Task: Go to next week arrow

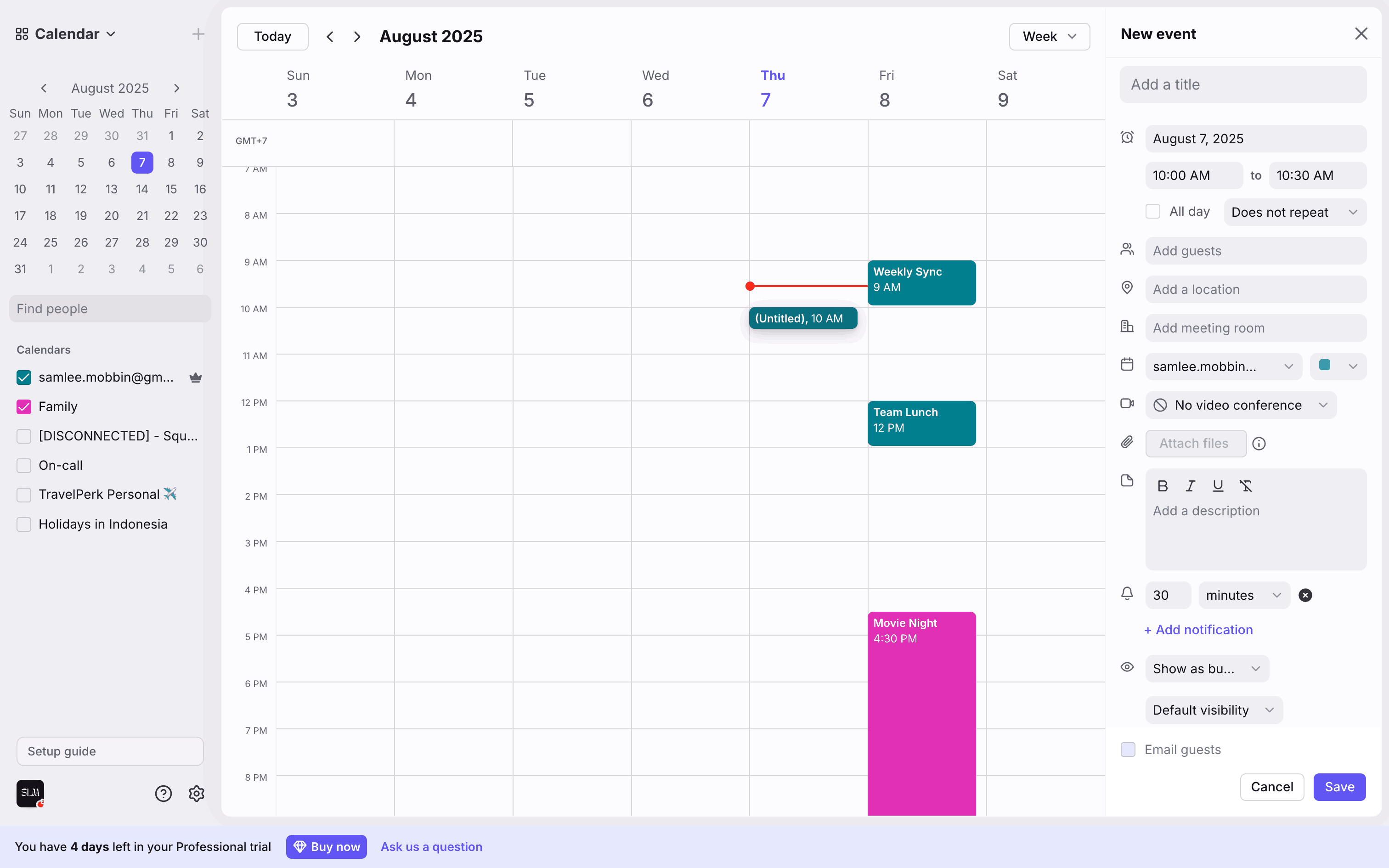Action: [357, 37]
